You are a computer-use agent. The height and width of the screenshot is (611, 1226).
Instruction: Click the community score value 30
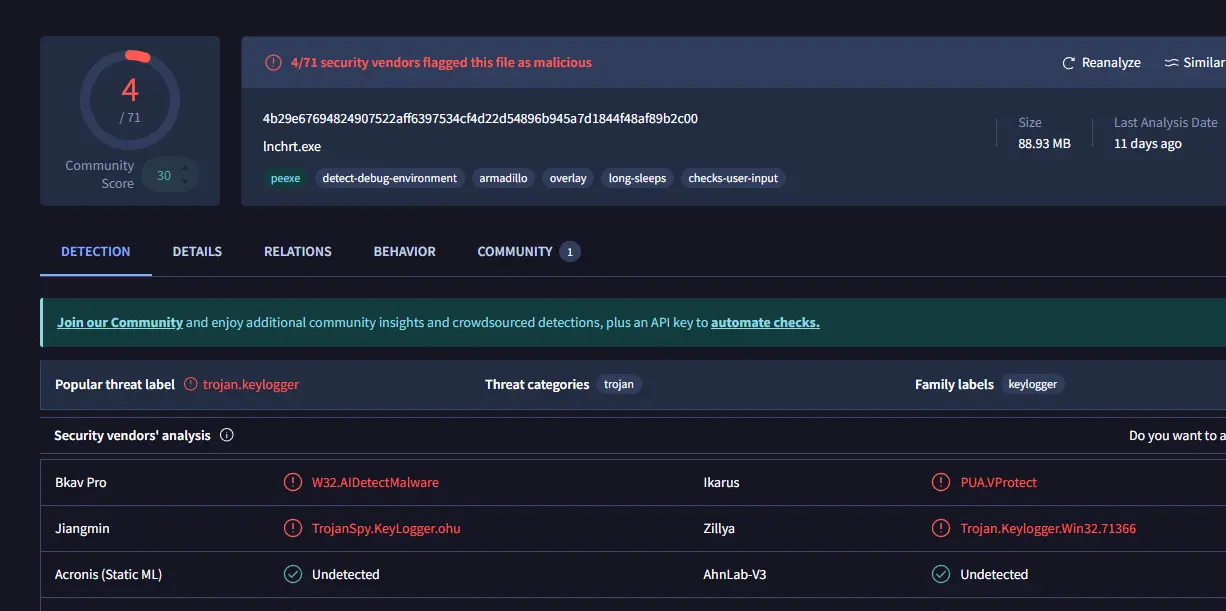(x=164, y=176)
